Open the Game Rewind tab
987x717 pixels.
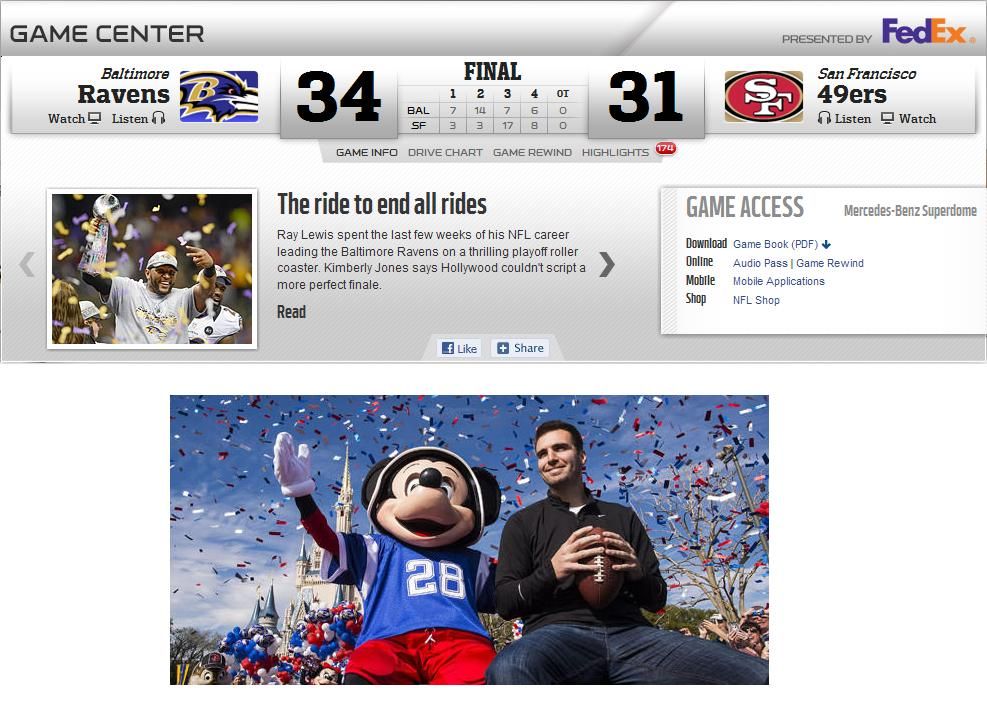pos(532,152)
